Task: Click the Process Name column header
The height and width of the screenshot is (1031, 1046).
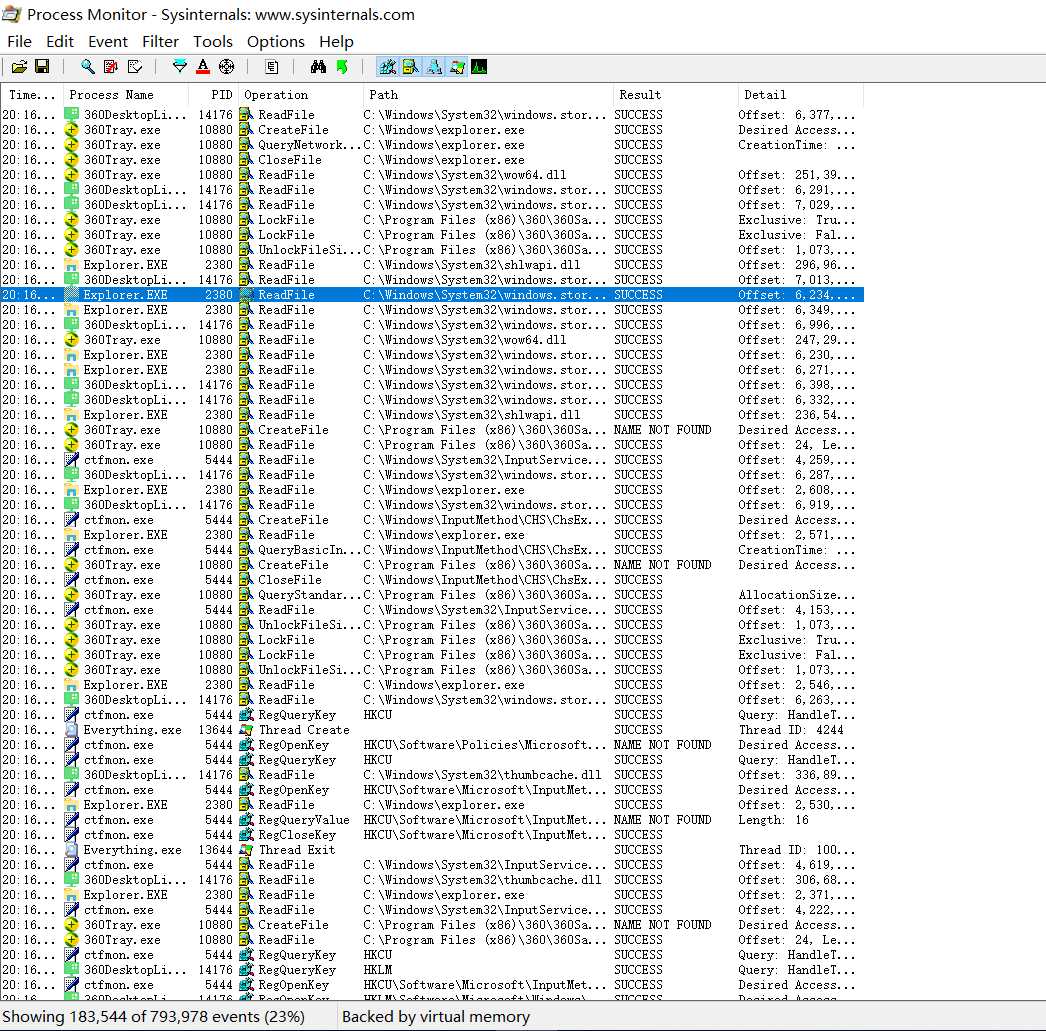Action: coord(125,95)
